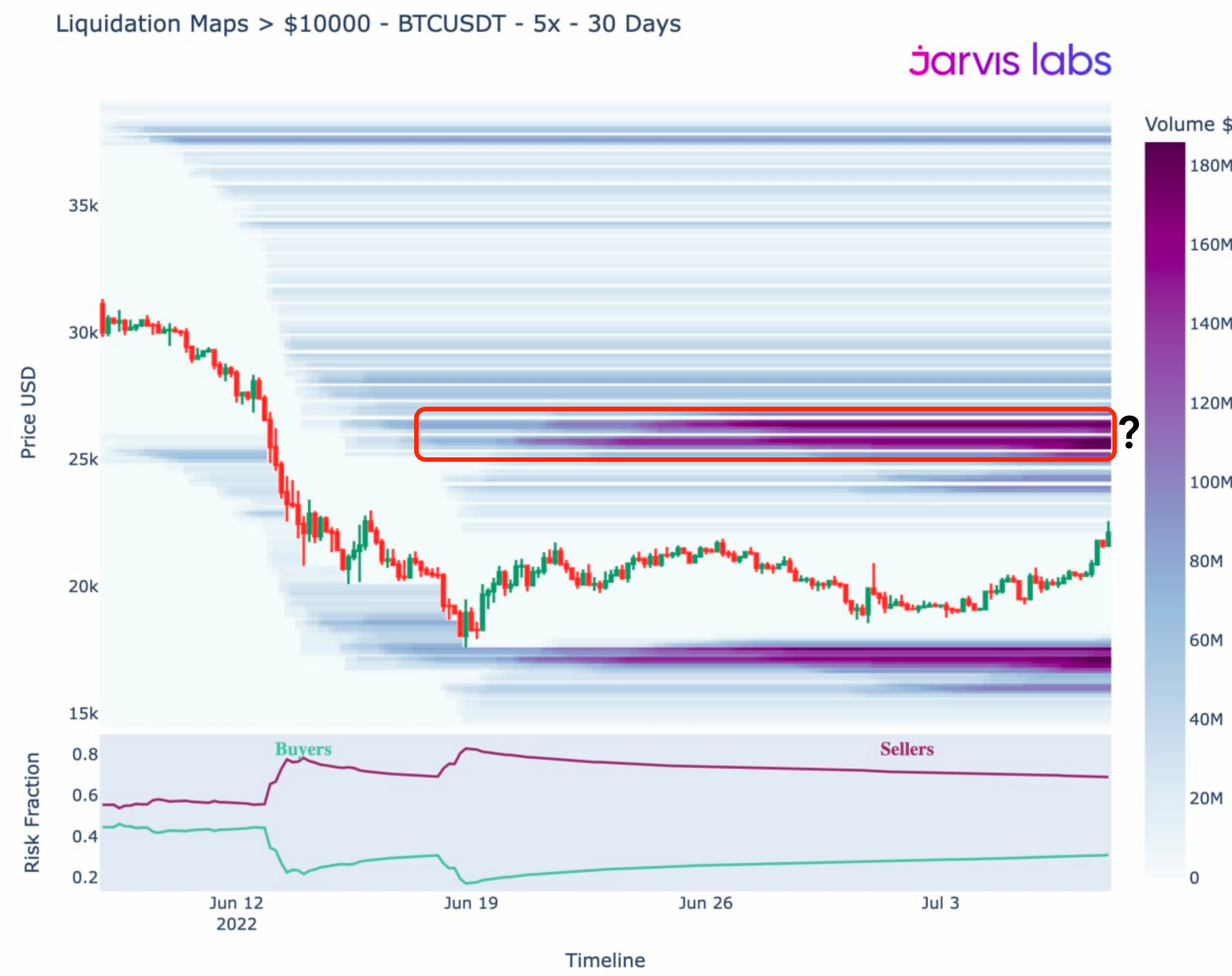Click the 20k price axis label
The image size is (1232, 976).
pos(84,586)
